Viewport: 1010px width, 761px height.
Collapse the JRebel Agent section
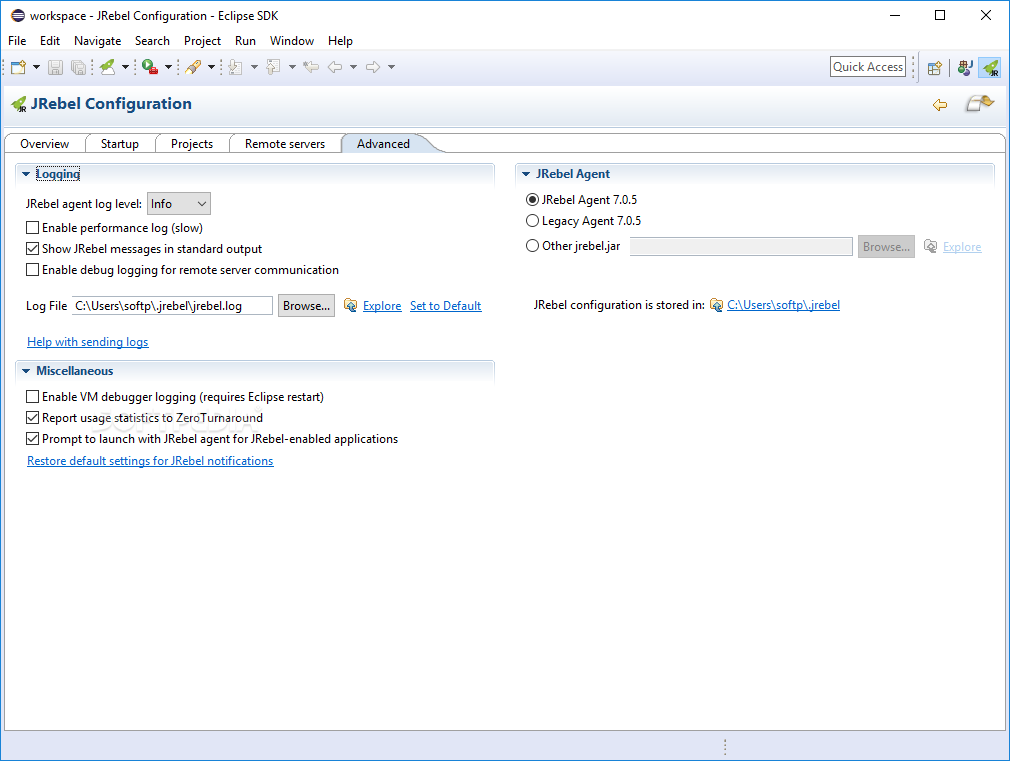pyautogui.click(x=526, y=174)
